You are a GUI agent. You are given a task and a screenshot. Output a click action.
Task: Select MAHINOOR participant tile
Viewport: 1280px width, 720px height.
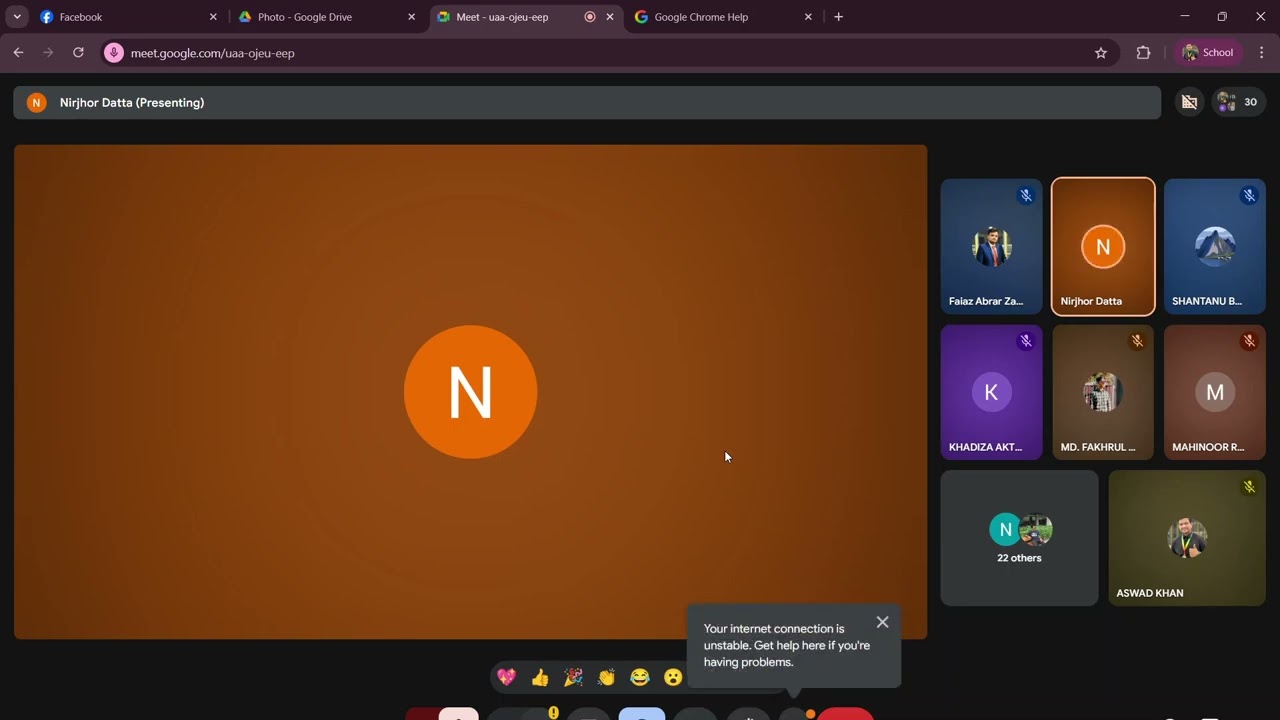click(1215, 392)
